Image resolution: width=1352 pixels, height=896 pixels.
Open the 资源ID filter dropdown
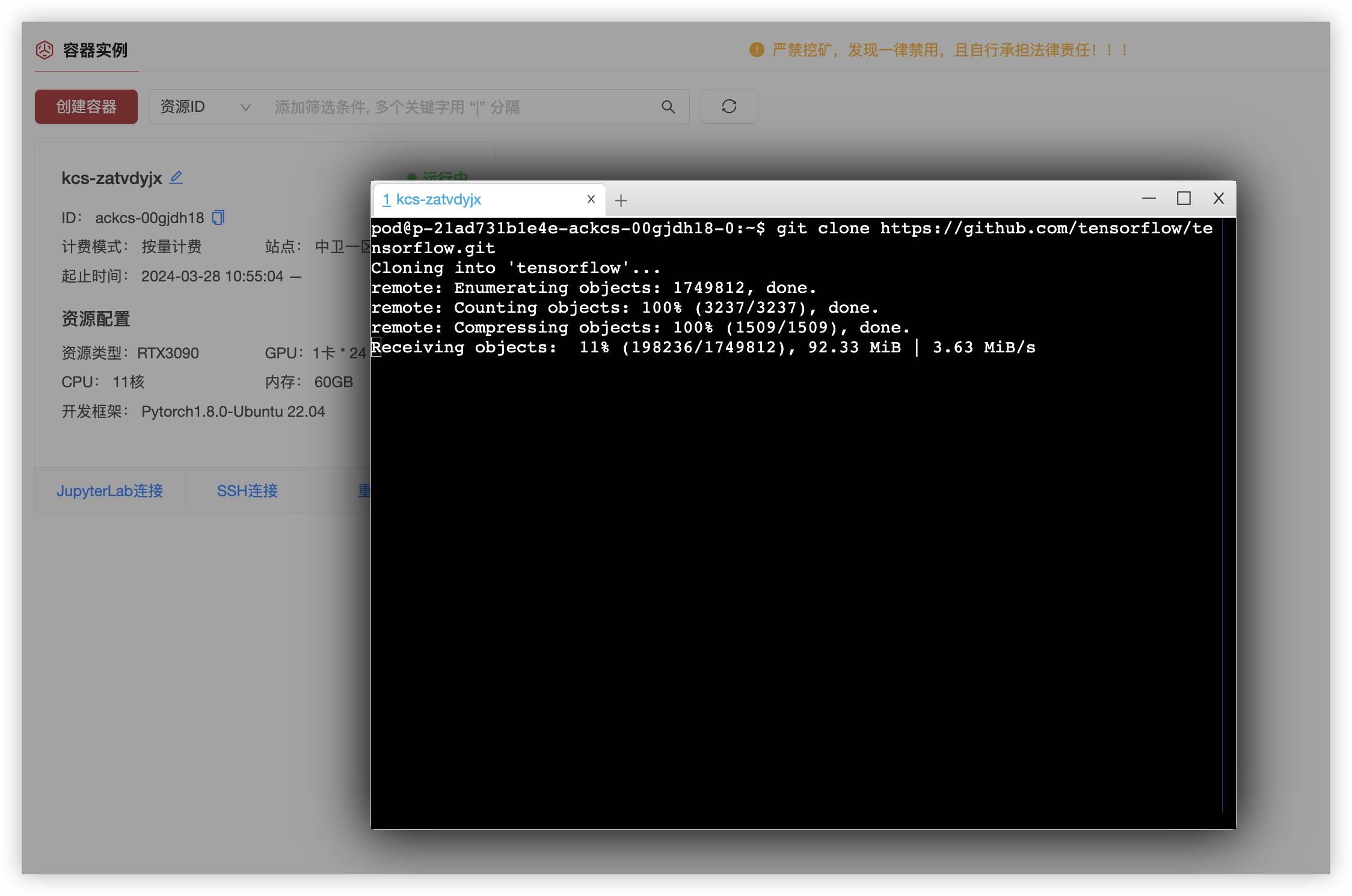[205, 107]
